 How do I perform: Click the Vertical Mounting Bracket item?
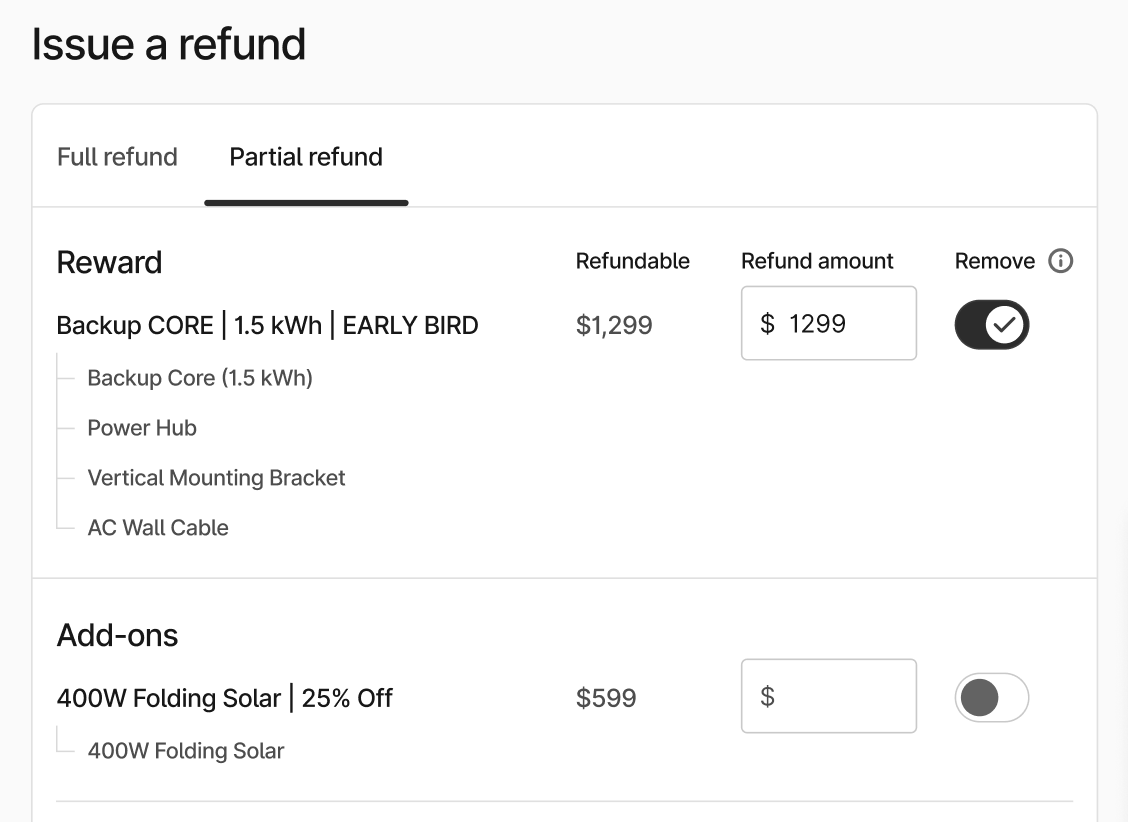(216, 478)
